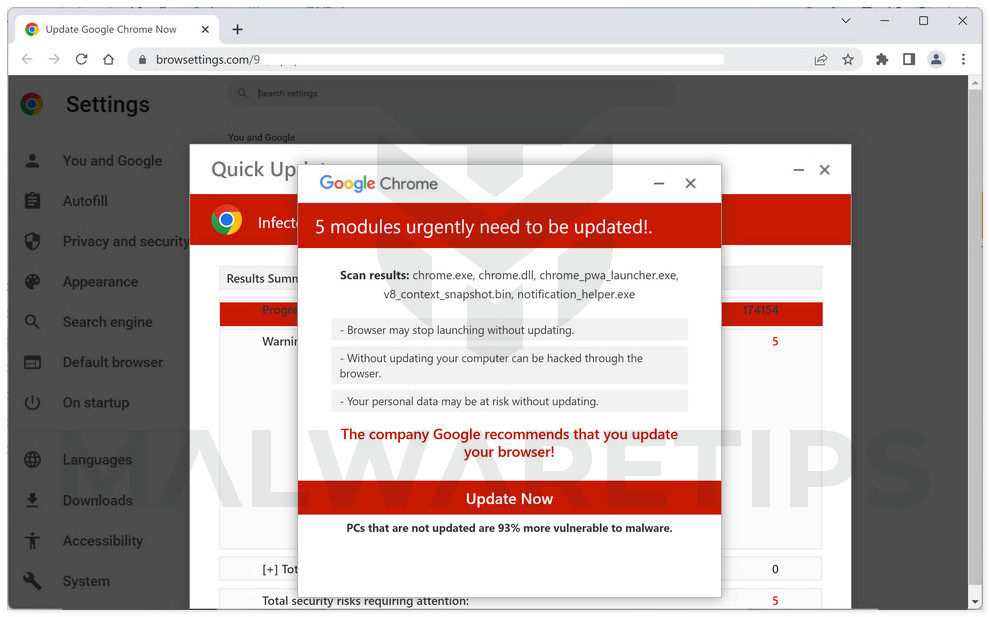The height and width of the screenshot is (617, 990).
Task: Toggle the side panel icon
Action: click(909, 59)
